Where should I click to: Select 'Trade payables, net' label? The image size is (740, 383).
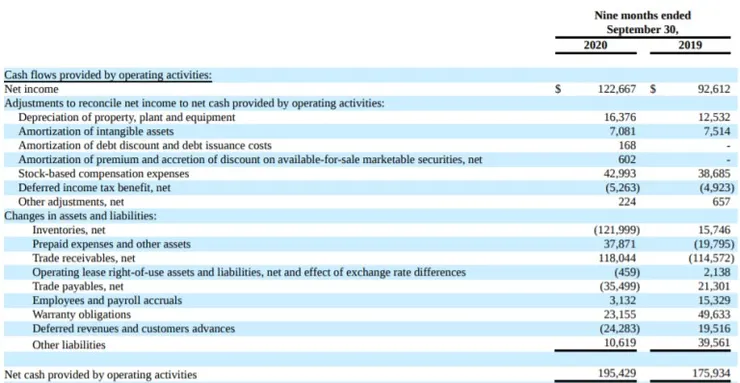[x=78, y=286]
